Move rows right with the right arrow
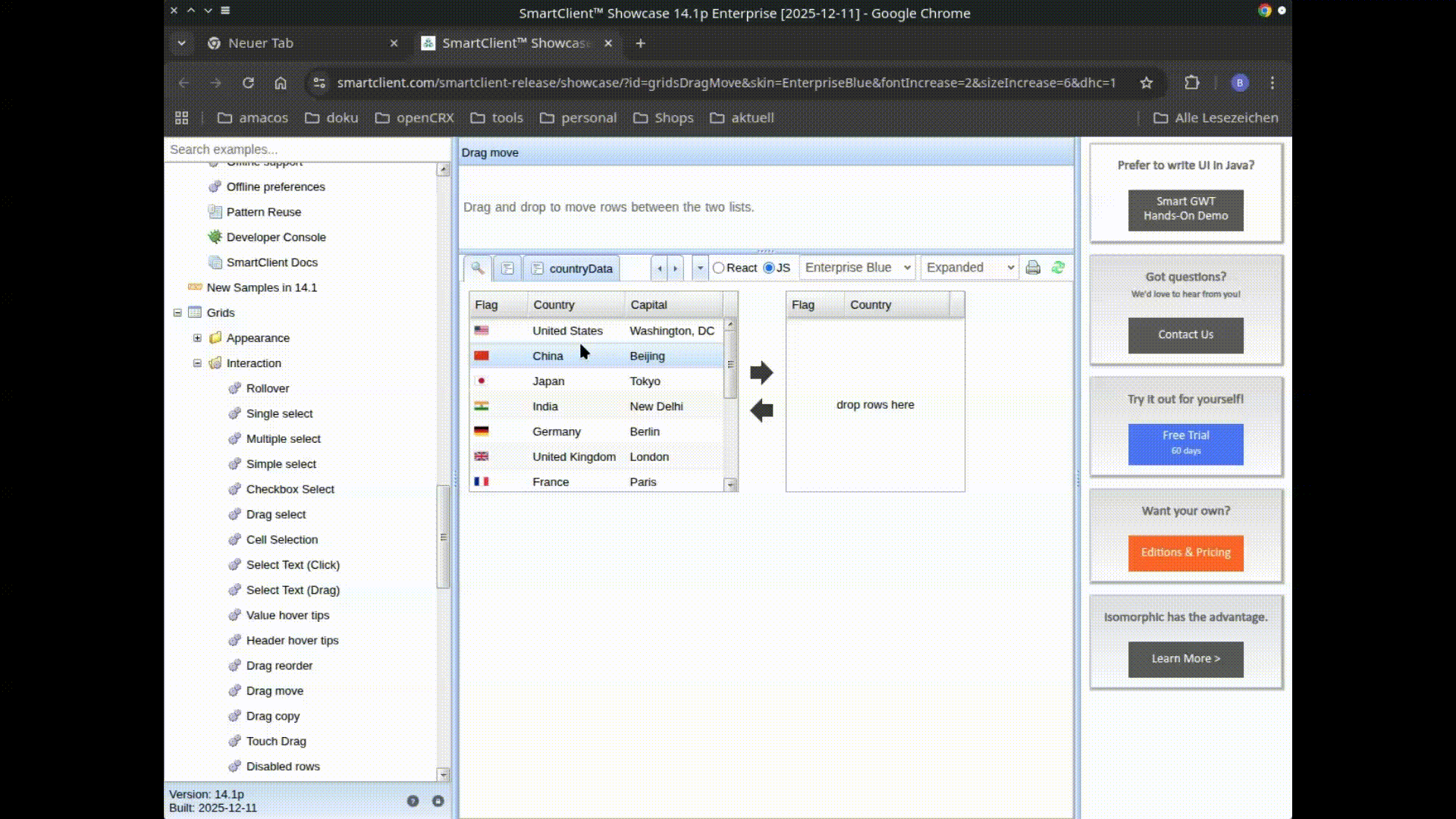Screen dimensions: 1456x819 click(x=761, y=372)
